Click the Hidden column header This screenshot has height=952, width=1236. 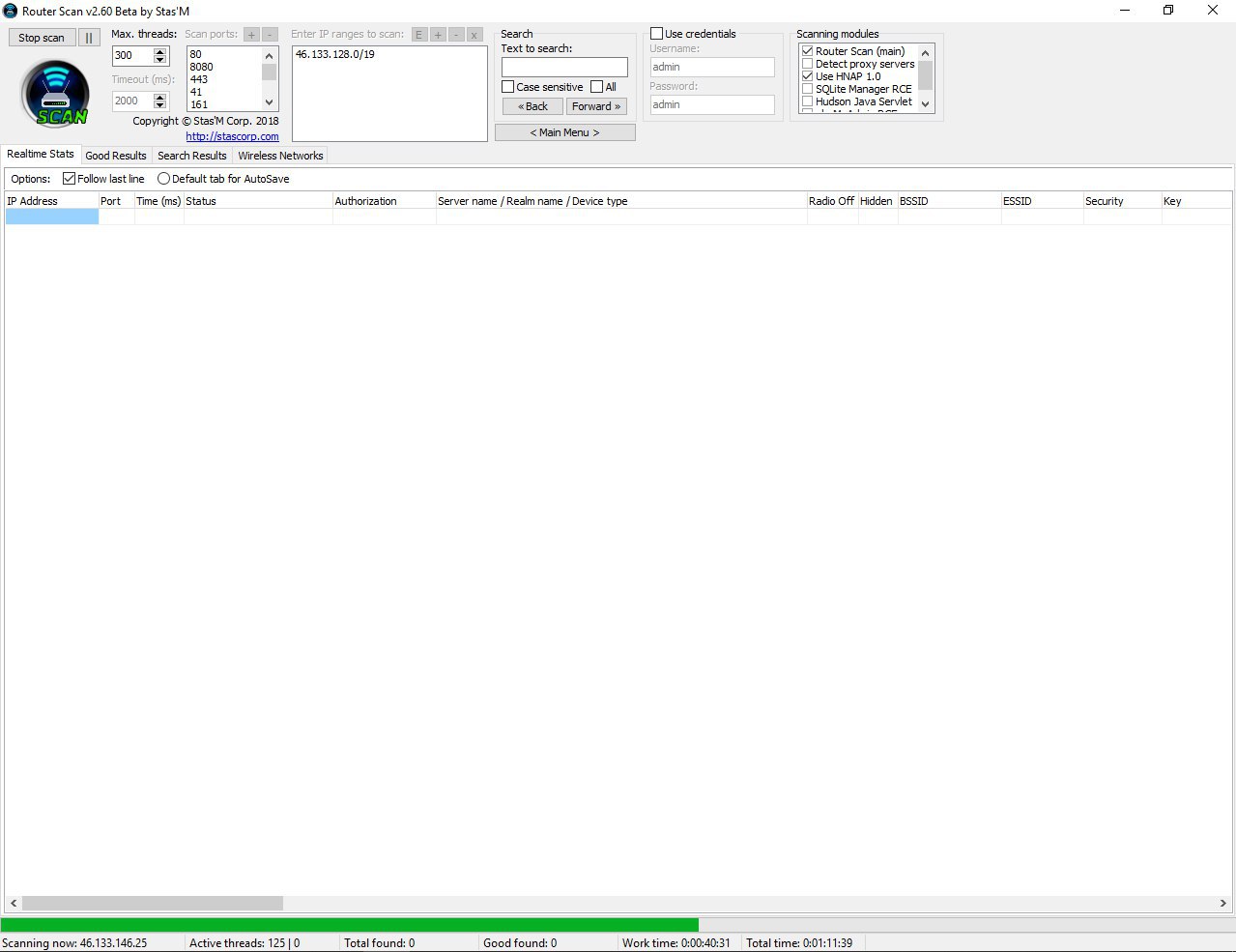tap(877, 201)
